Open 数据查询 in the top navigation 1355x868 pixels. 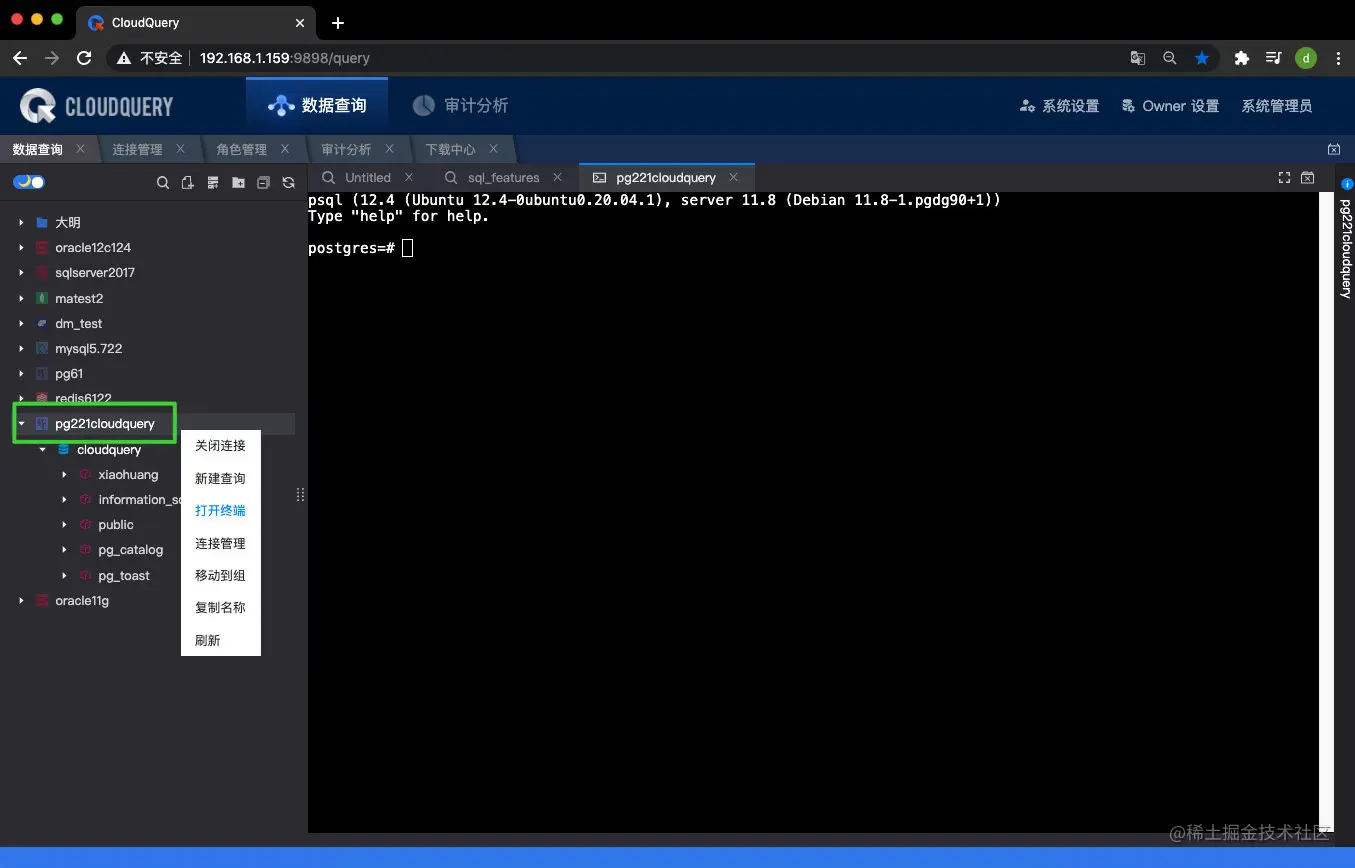pyautogui.click(x=317, y=105)
